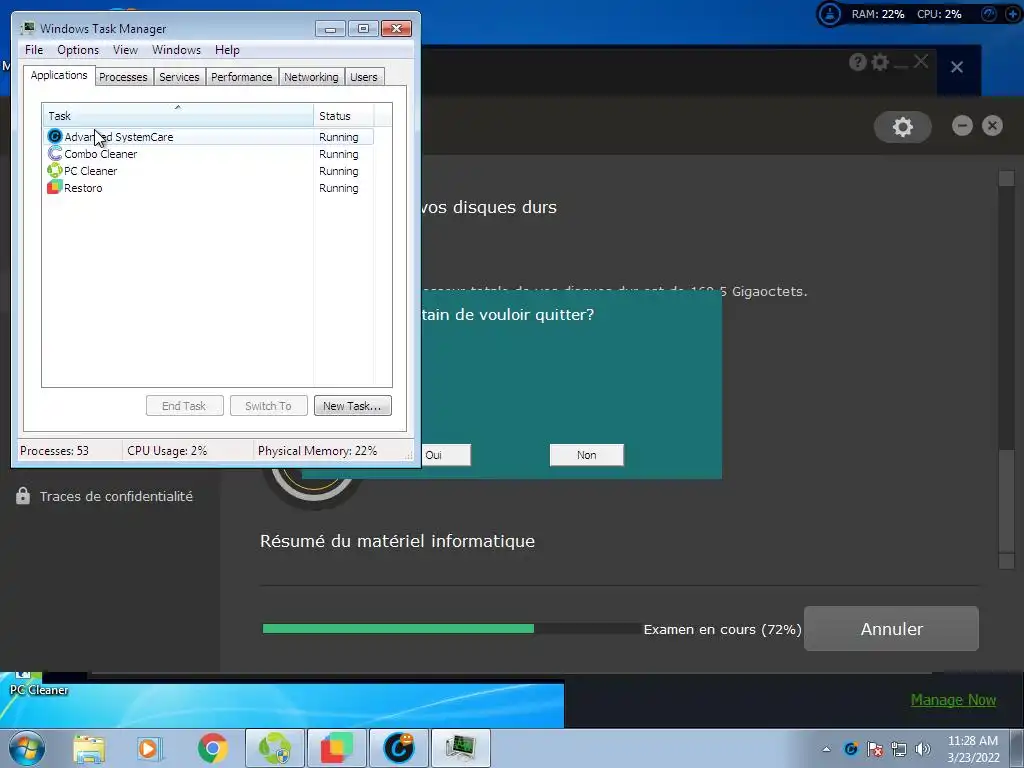Click the New Task... button
This screenshot has width=1024, height=768.
click(x=352, y=406)
